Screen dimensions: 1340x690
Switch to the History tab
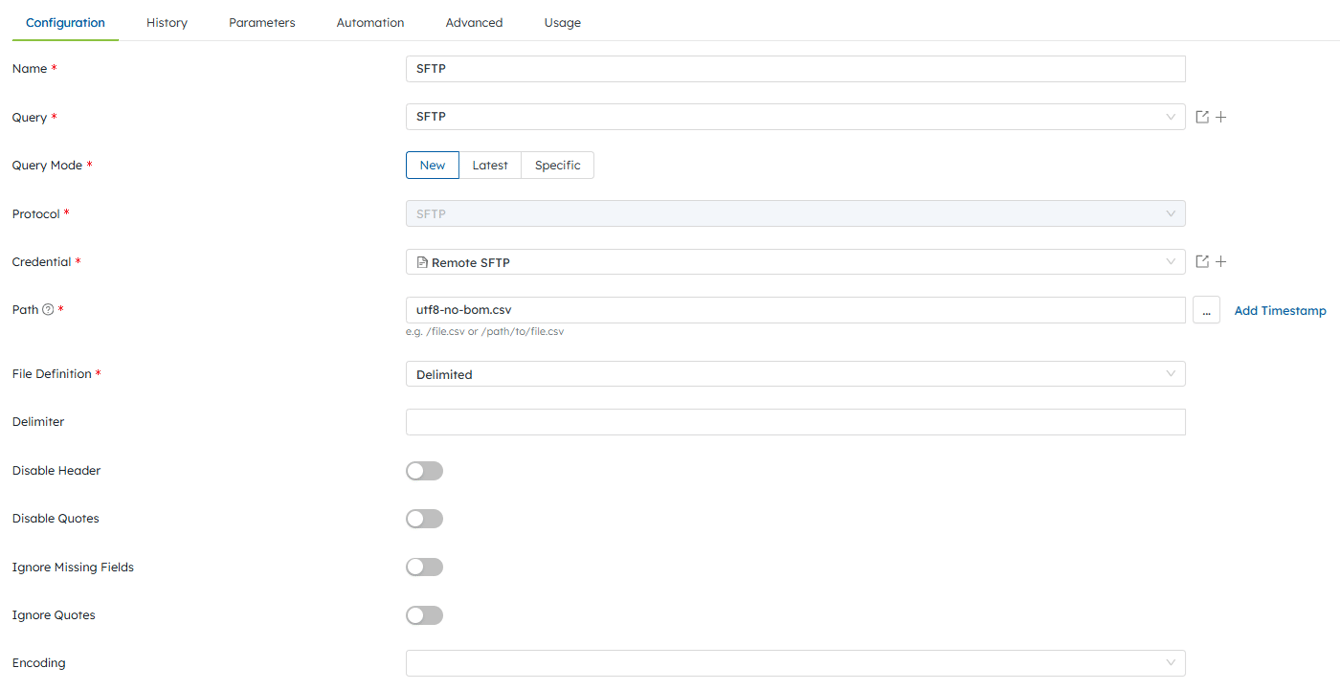click(x=167, y=22)
